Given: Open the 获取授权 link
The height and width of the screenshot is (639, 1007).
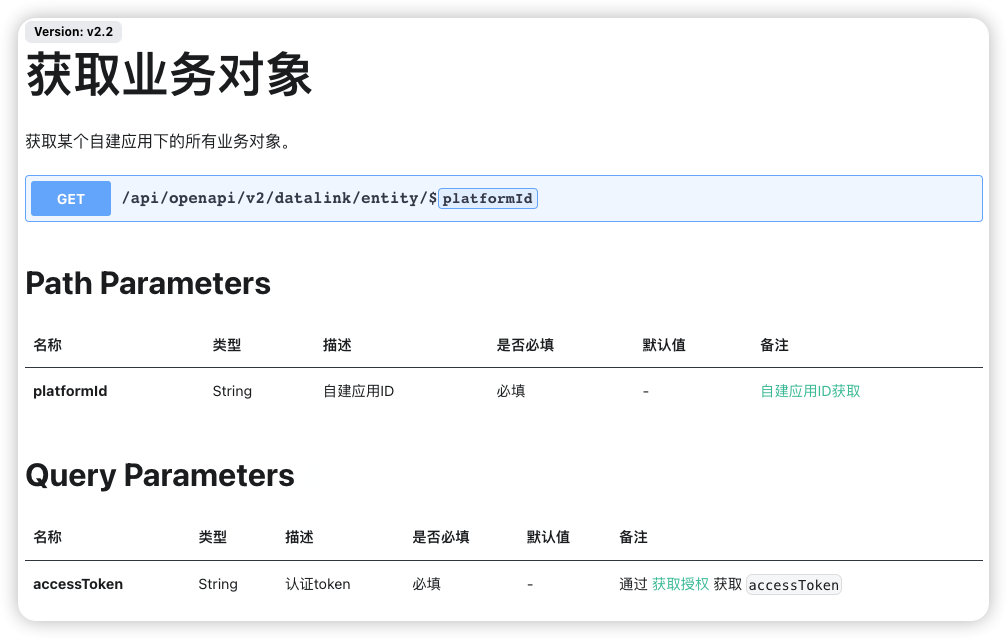Looking at the screenshot, I should pos(680,584).
